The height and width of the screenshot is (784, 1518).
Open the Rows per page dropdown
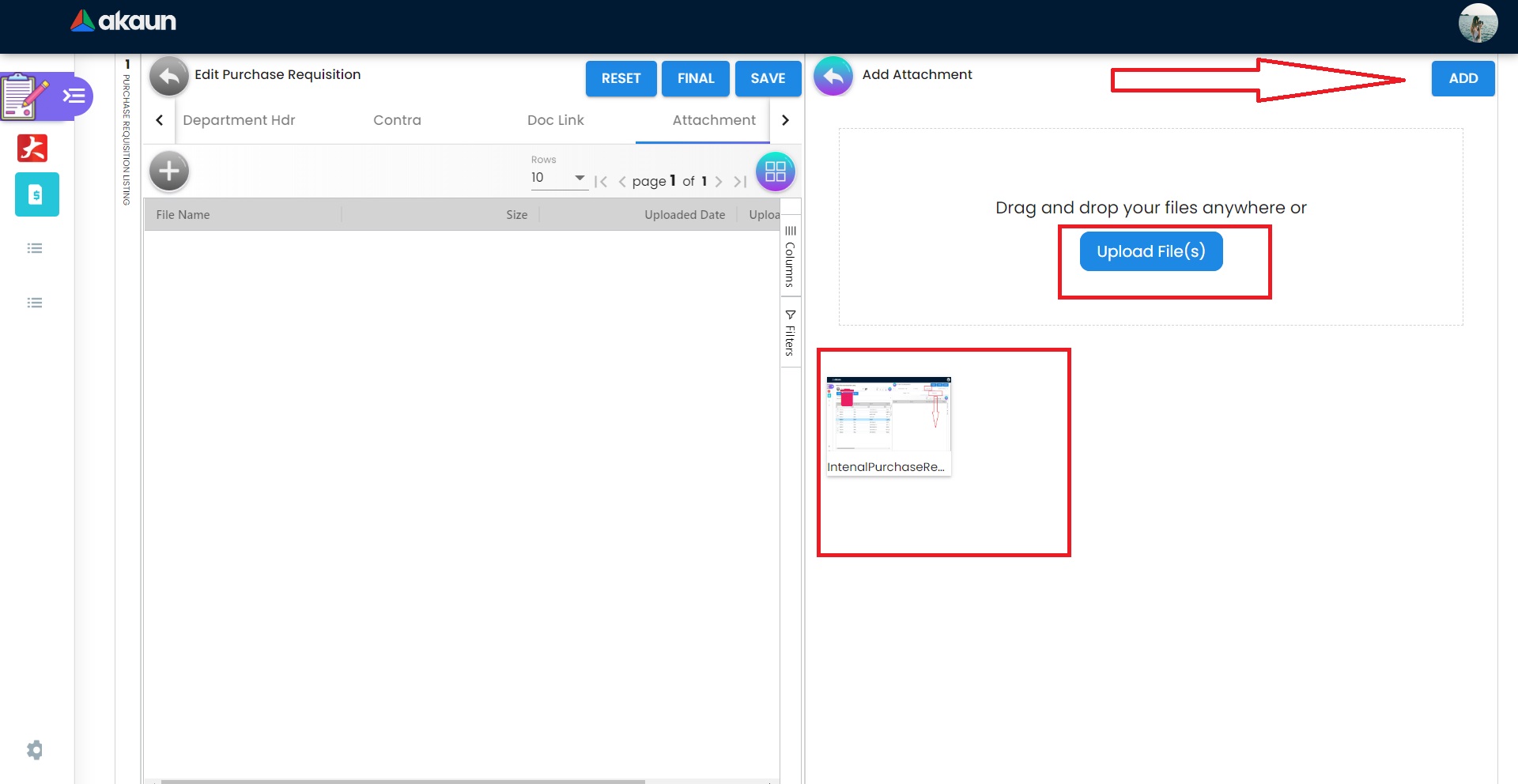coord(559,178)
